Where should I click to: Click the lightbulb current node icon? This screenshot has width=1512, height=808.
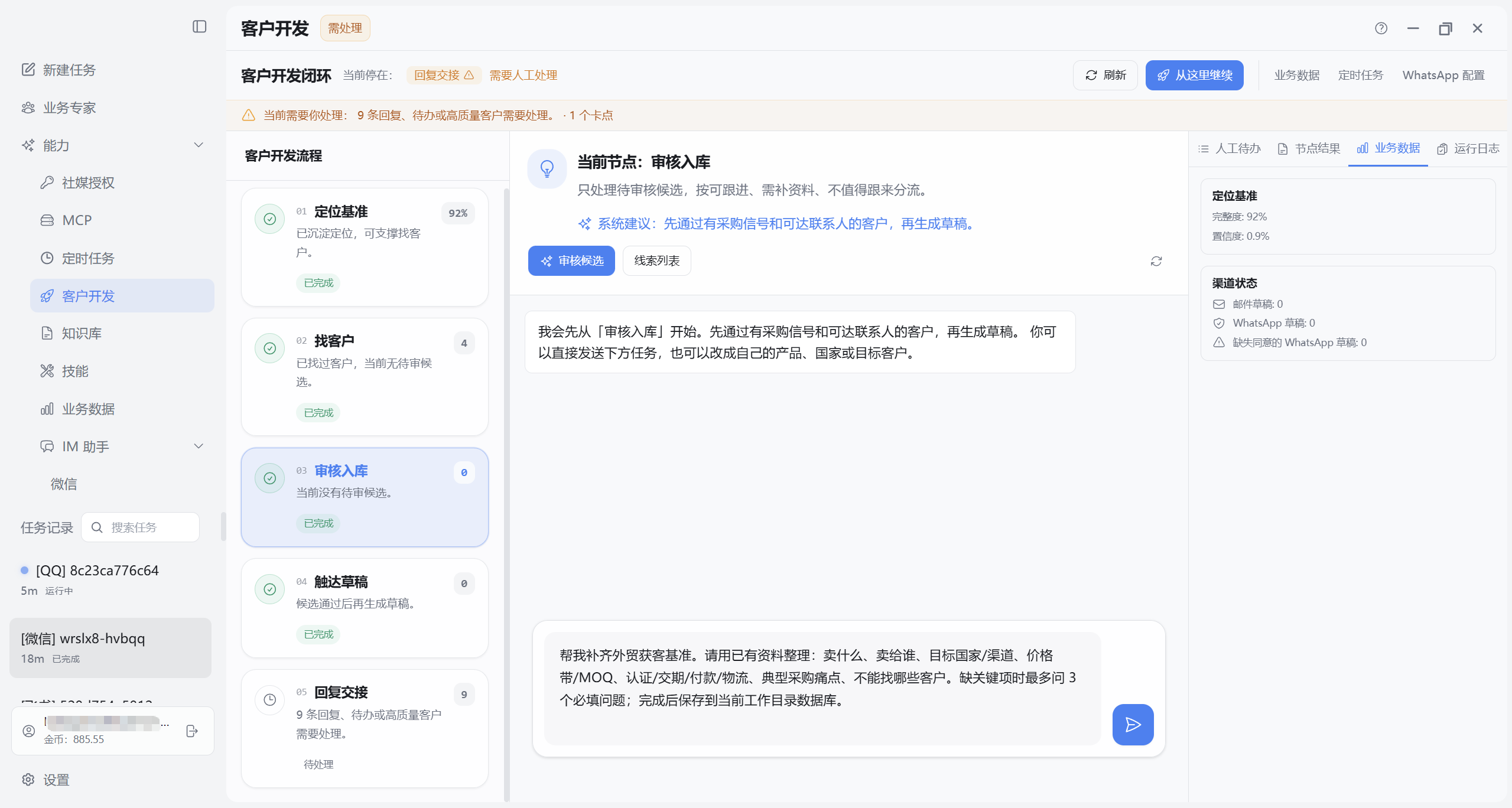(547, 169)
